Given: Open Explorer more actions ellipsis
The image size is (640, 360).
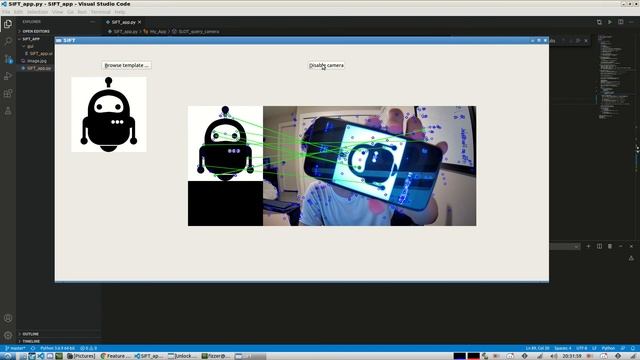Looking at the screenshot, I should 93,22.
